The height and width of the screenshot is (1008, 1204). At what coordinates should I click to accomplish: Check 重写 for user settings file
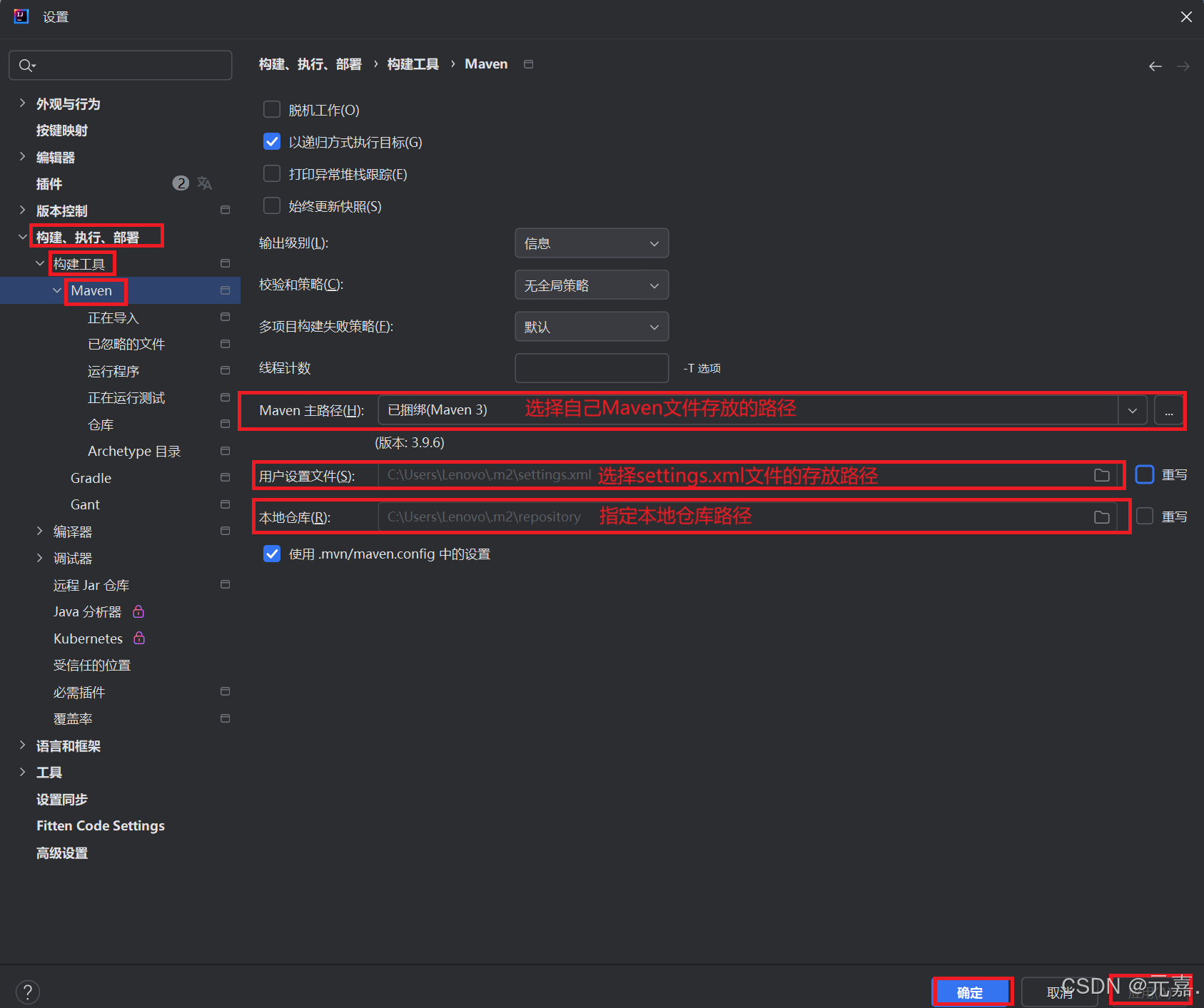(1145, 474)
